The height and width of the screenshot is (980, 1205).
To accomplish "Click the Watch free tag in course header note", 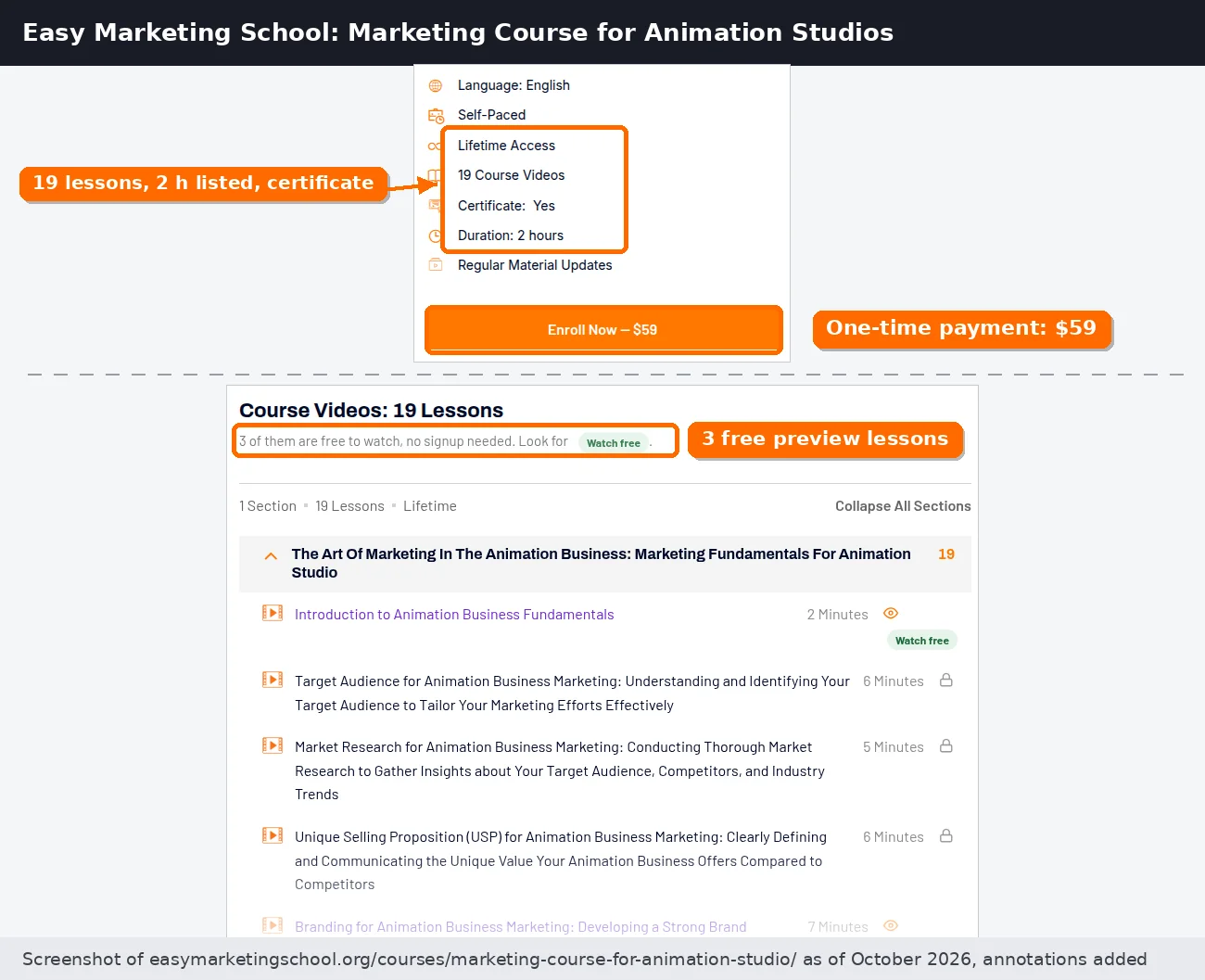I will click(x=614, y=443).
